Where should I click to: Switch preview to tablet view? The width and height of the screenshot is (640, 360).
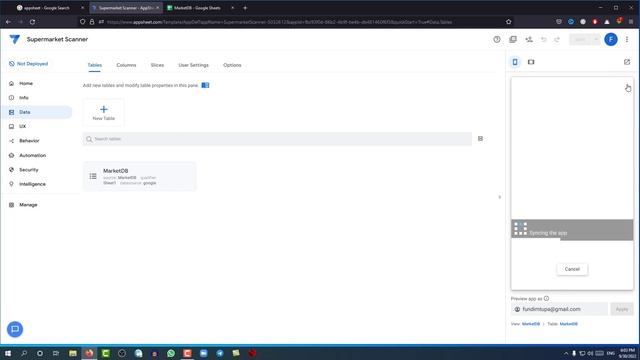click(x=531, y=62)
